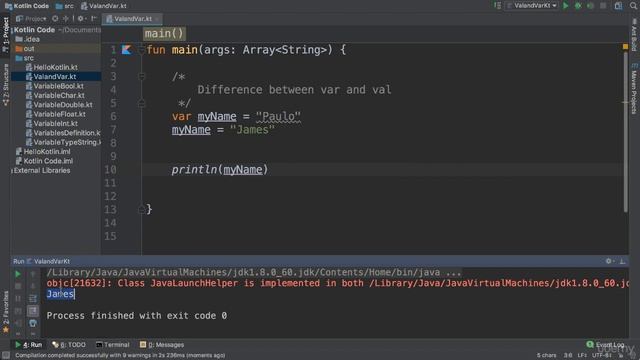This screenshot has width=640, height=360.
Task: Expand the .idea folder
Action: pyautogui.click(x=27, y=39)
